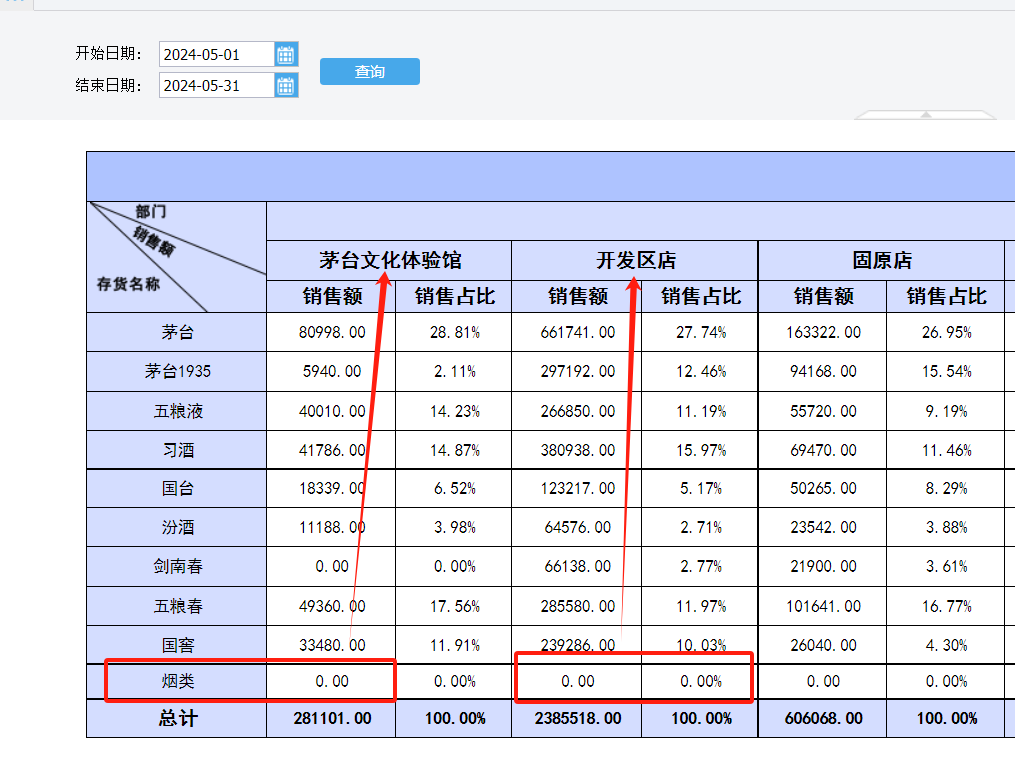Click the cell with value 5940.00

coord(331,371)
